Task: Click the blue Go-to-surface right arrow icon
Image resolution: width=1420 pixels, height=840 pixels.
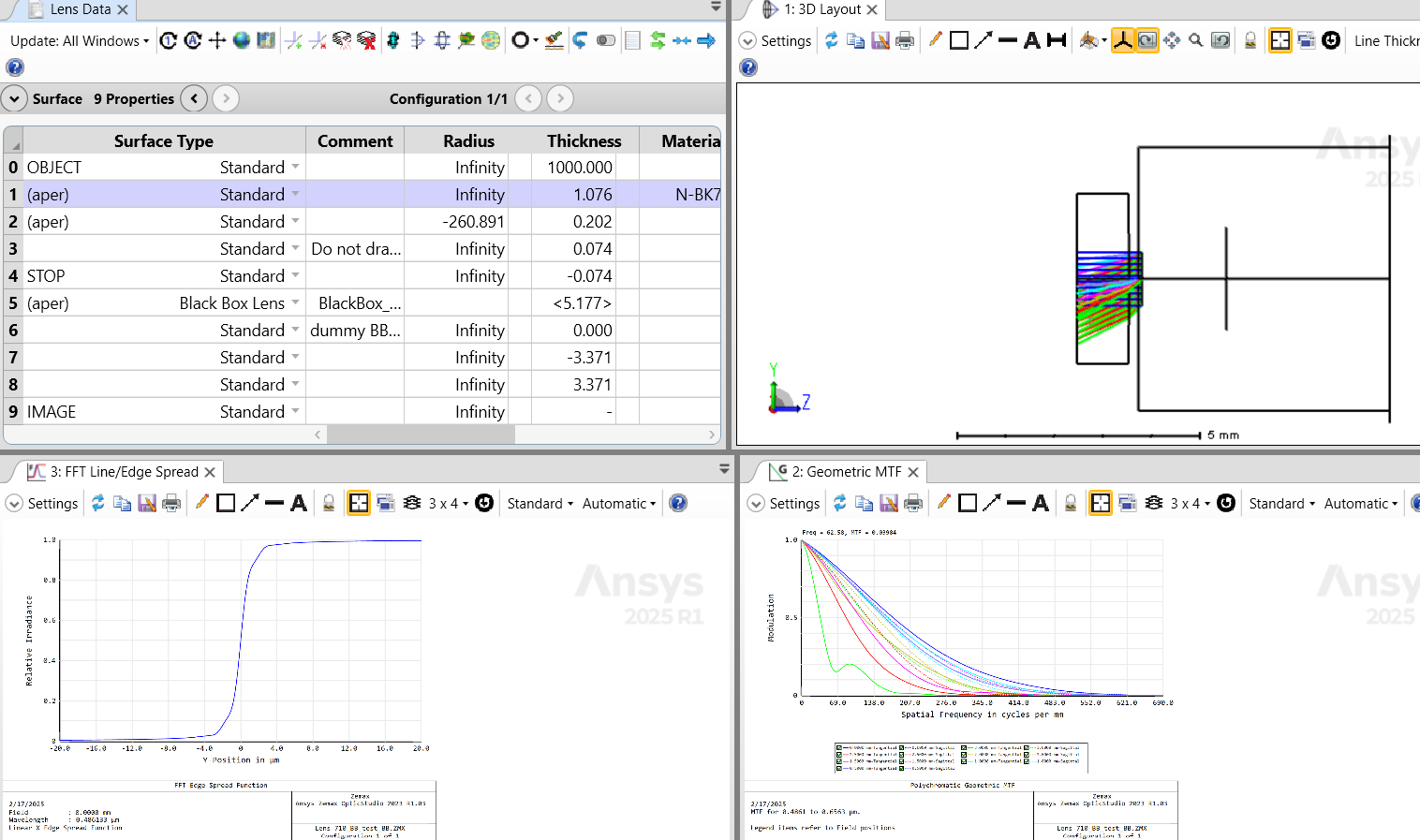Action: [706, 40]
